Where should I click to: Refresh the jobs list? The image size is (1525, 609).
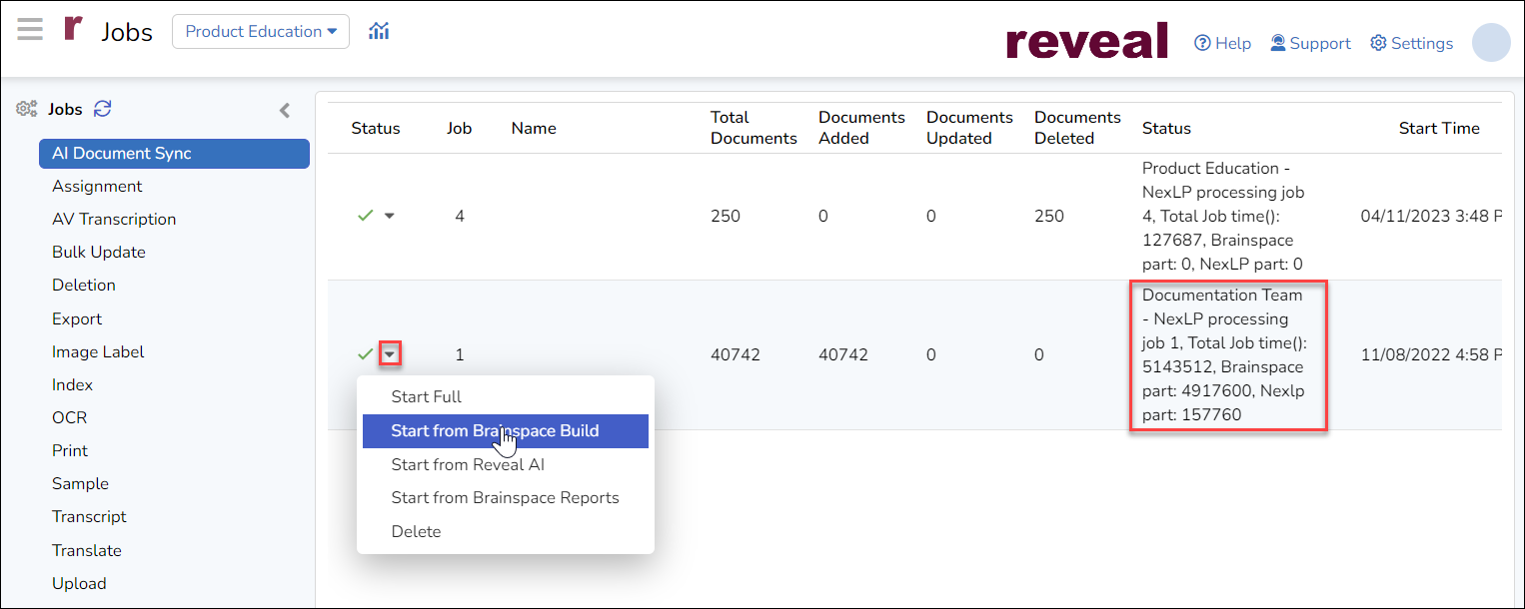pos(102,108)
